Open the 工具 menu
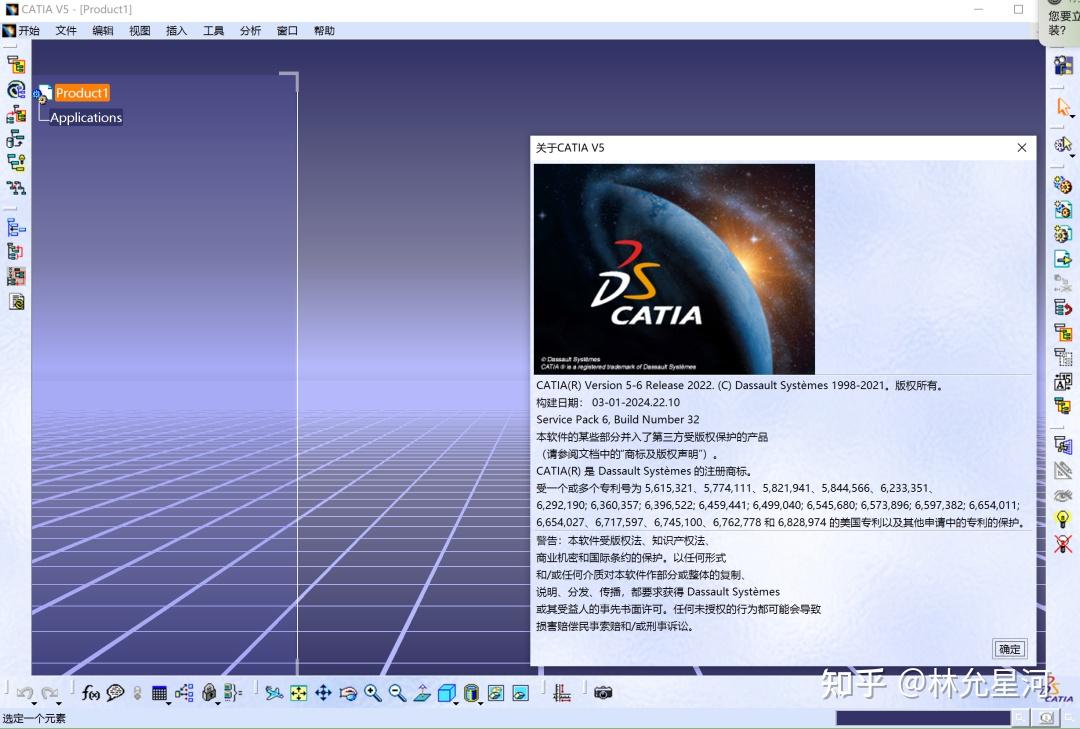Screen dimensions: 1080x729 pyautogui.click(x=212, y=30)
